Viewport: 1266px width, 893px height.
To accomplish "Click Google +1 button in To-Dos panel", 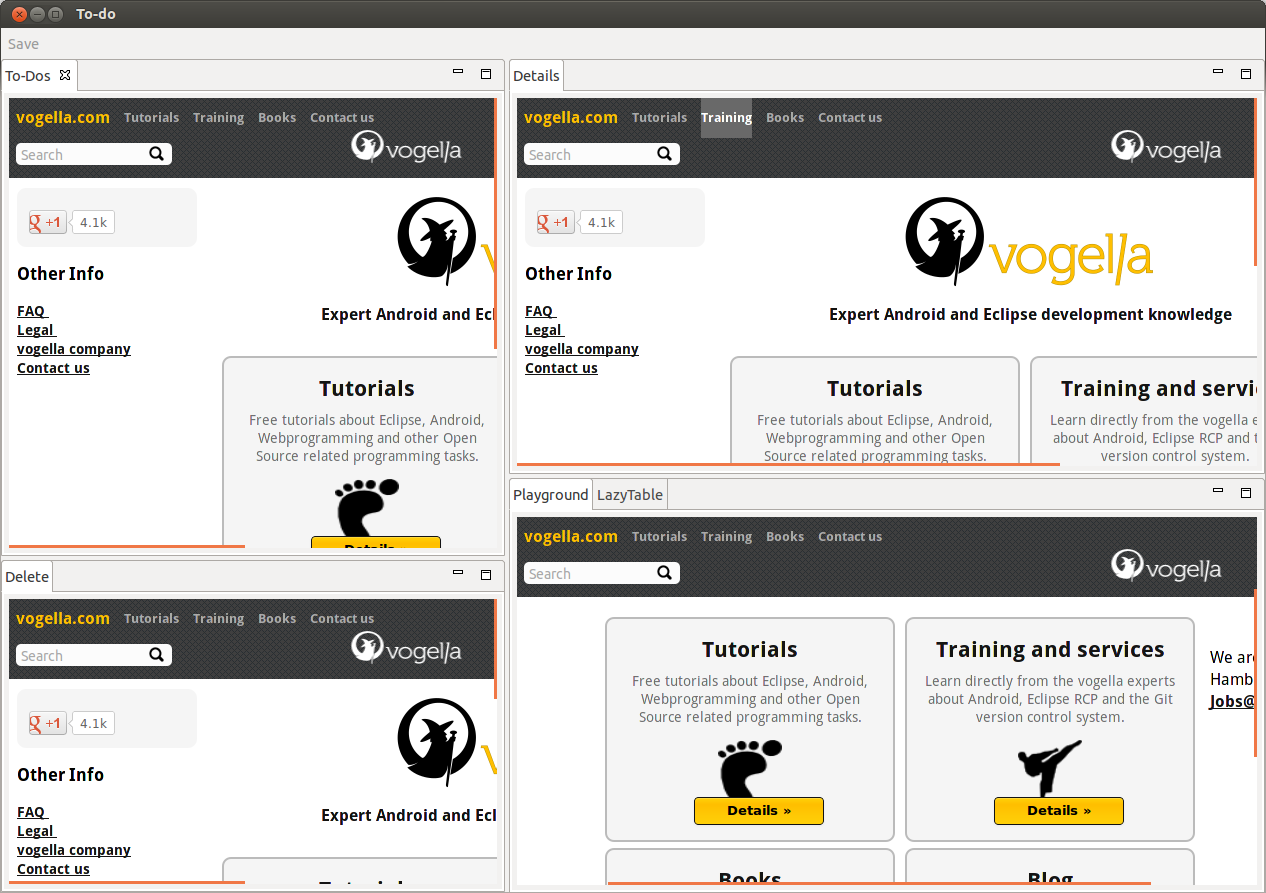I will point(48,222).
